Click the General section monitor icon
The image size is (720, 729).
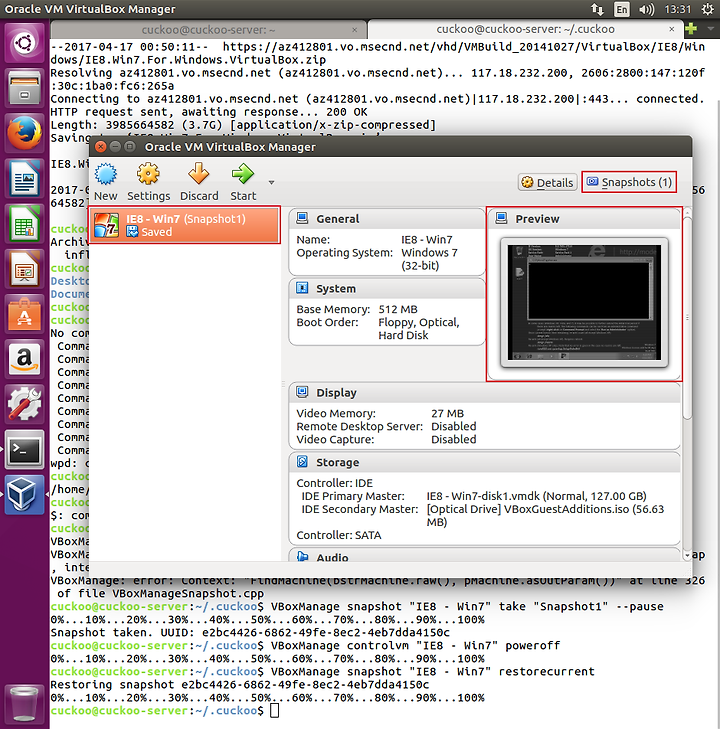303,219
